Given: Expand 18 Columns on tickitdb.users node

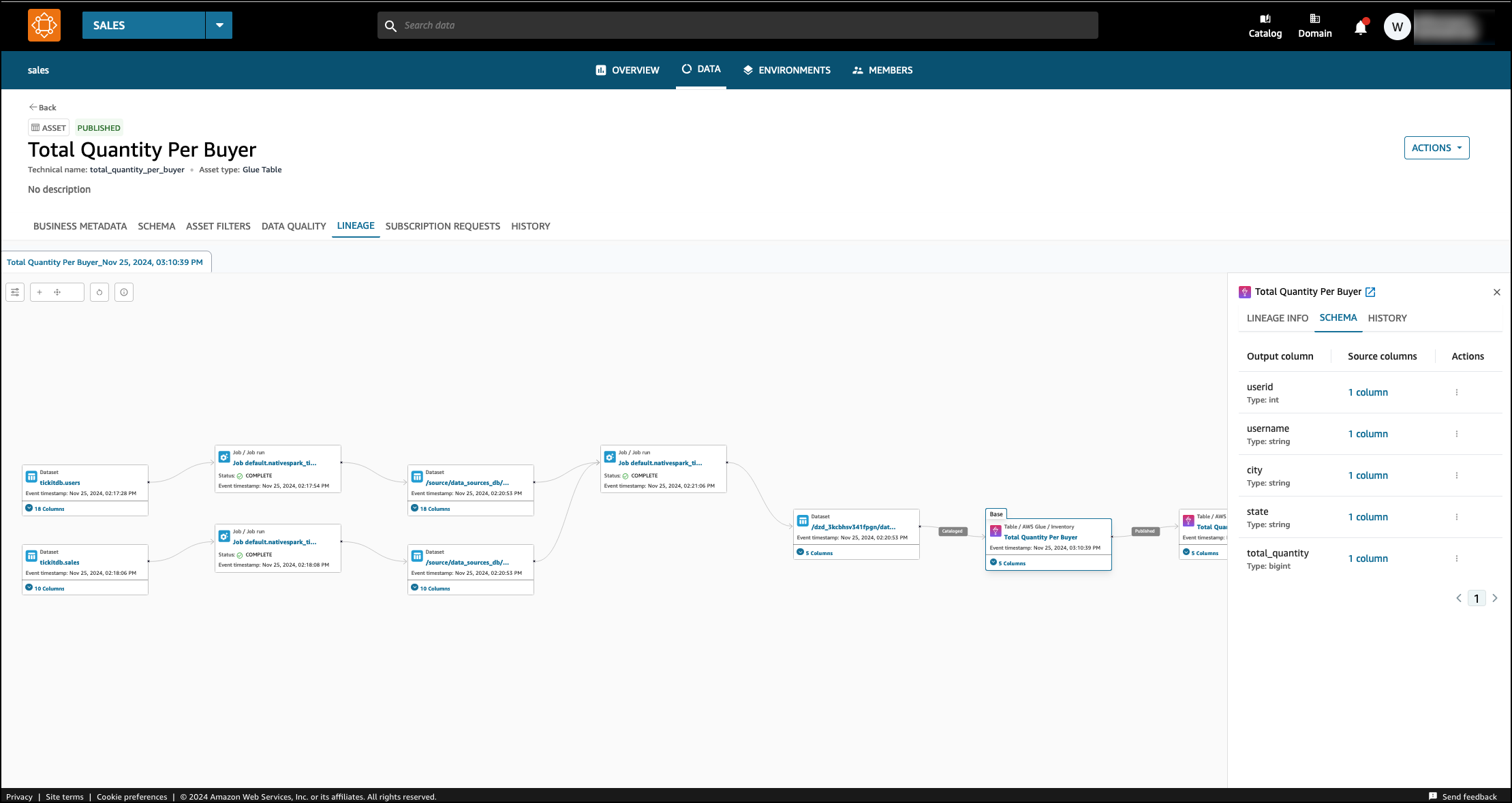Looking at the screenshot, I should (45, 508).
